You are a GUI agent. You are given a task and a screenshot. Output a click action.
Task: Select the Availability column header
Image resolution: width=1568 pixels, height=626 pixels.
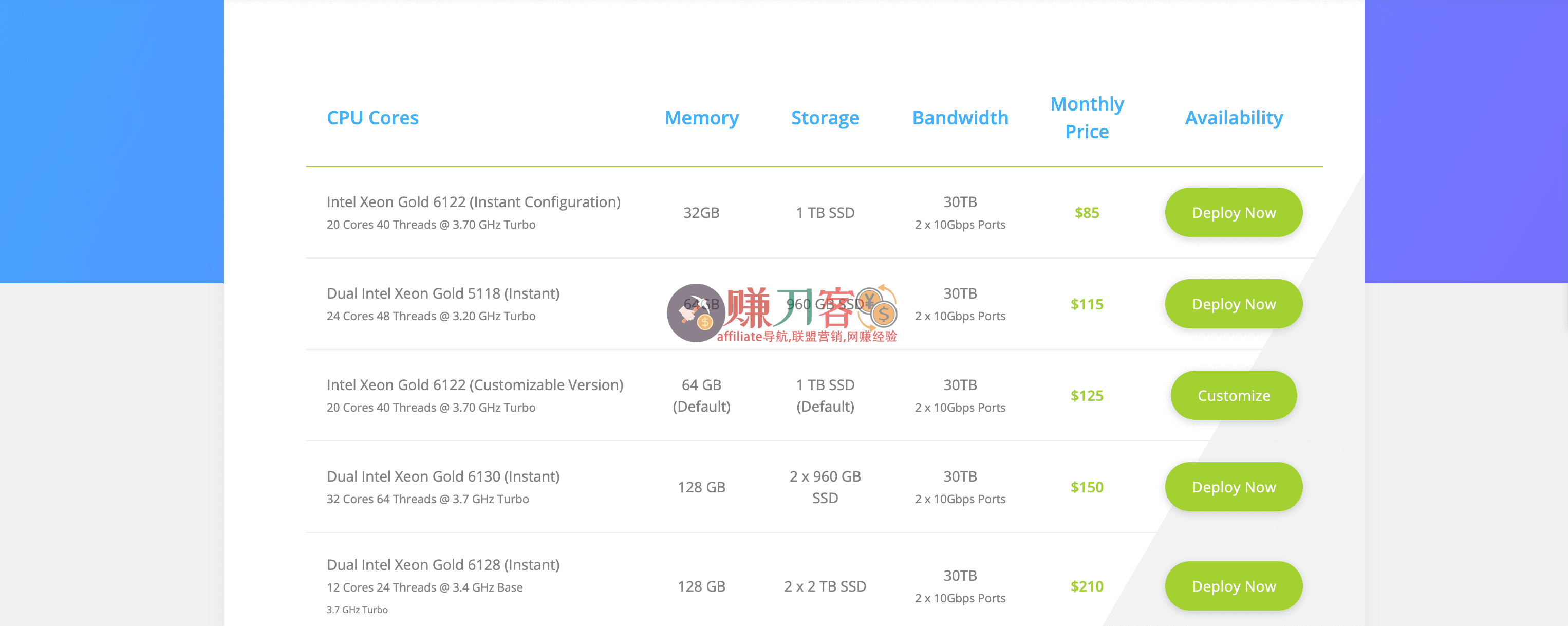pyautogui.click(x=1233, y=118)
